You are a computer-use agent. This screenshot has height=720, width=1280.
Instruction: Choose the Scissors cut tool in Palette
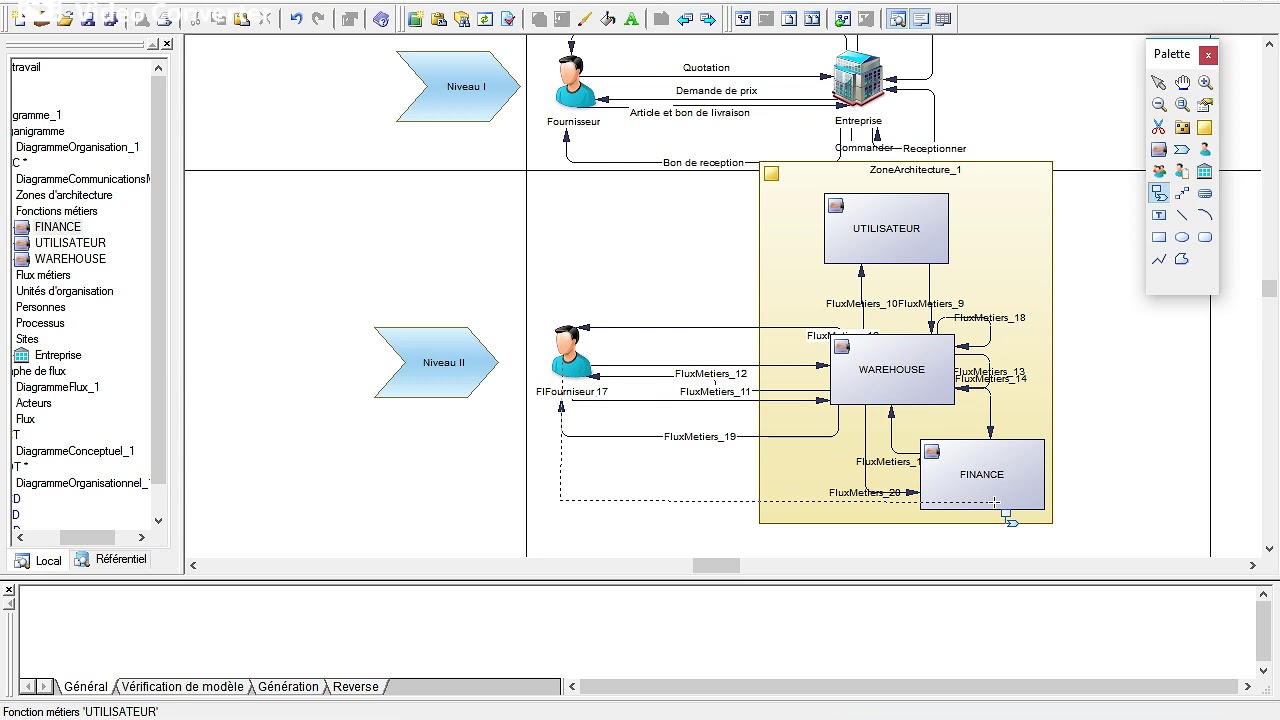click(1158, 127)
